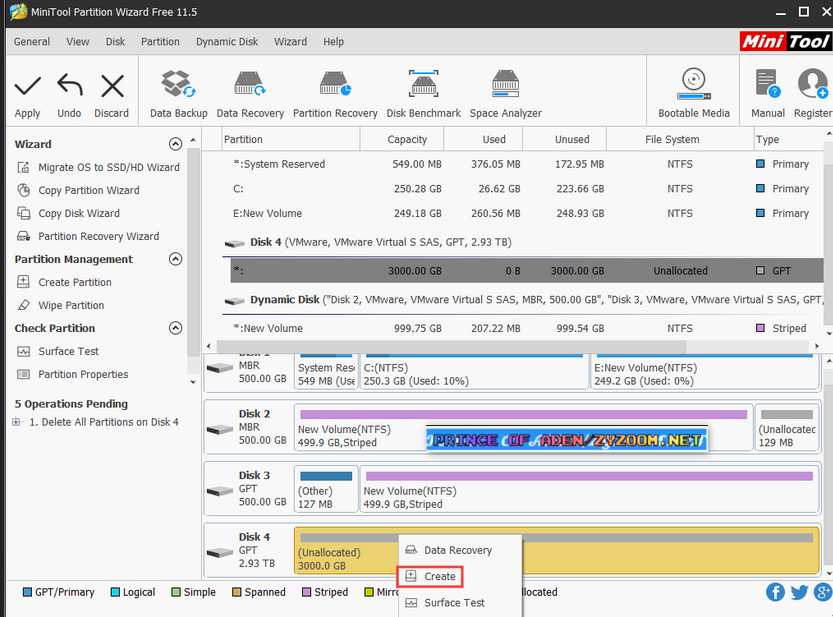Click the Disk 2 drive icon in disk map
Viewport: 833px width, 617px height.
coord(220,429)
